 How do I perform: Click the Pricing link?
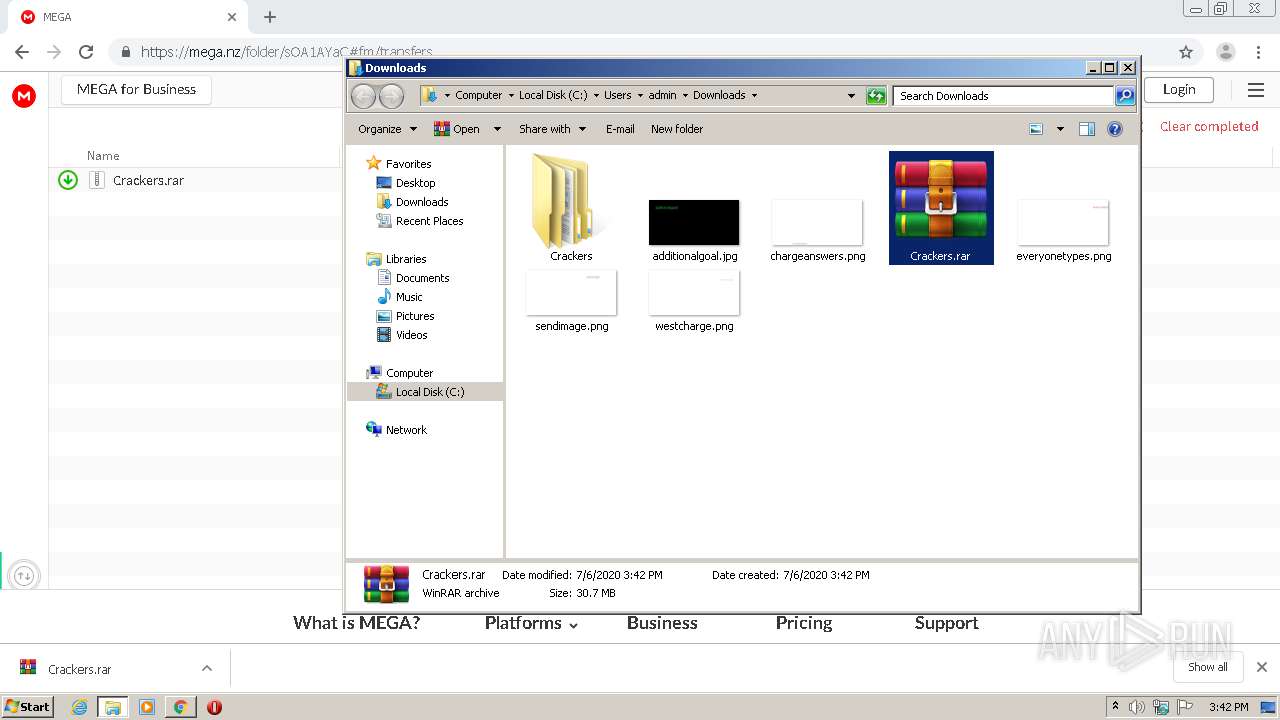coord(803,623)
